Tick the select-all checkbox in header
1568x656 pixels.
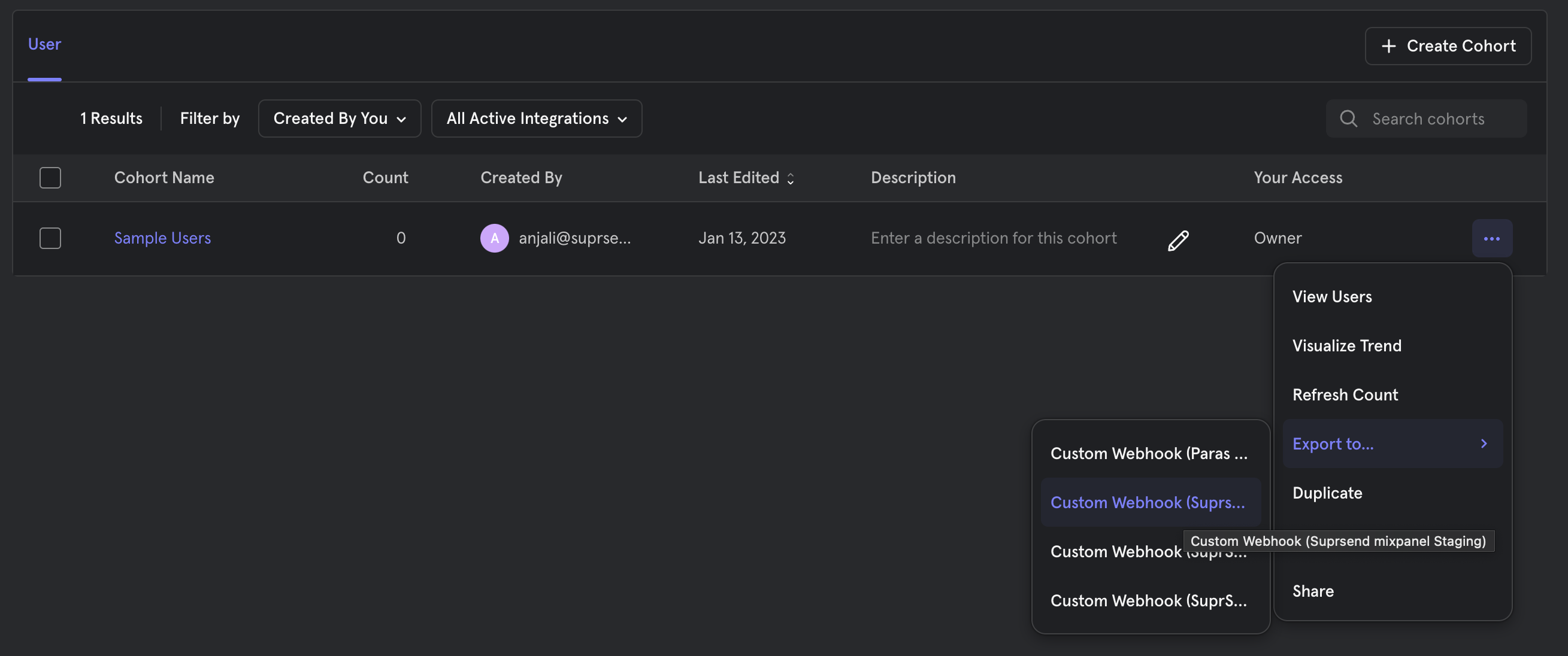(x=50, y=178)
